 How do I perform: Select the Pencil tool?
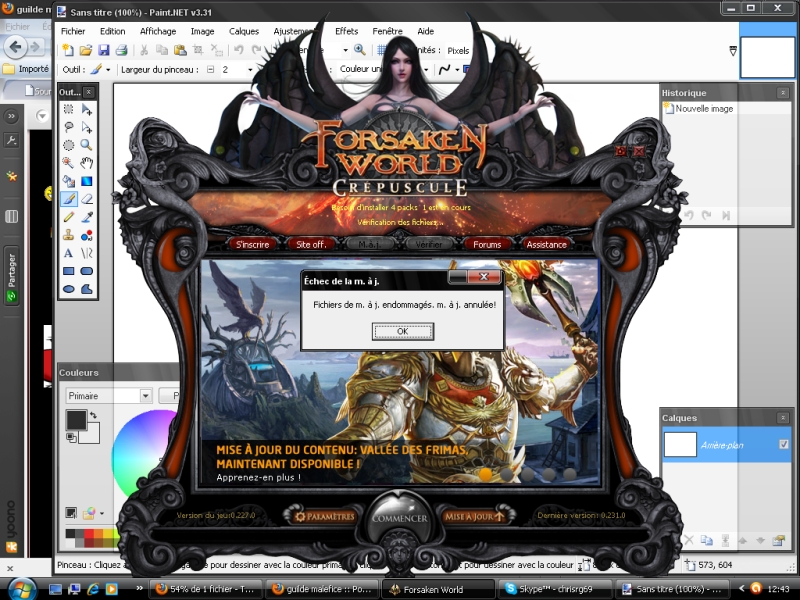pos(68,217)
